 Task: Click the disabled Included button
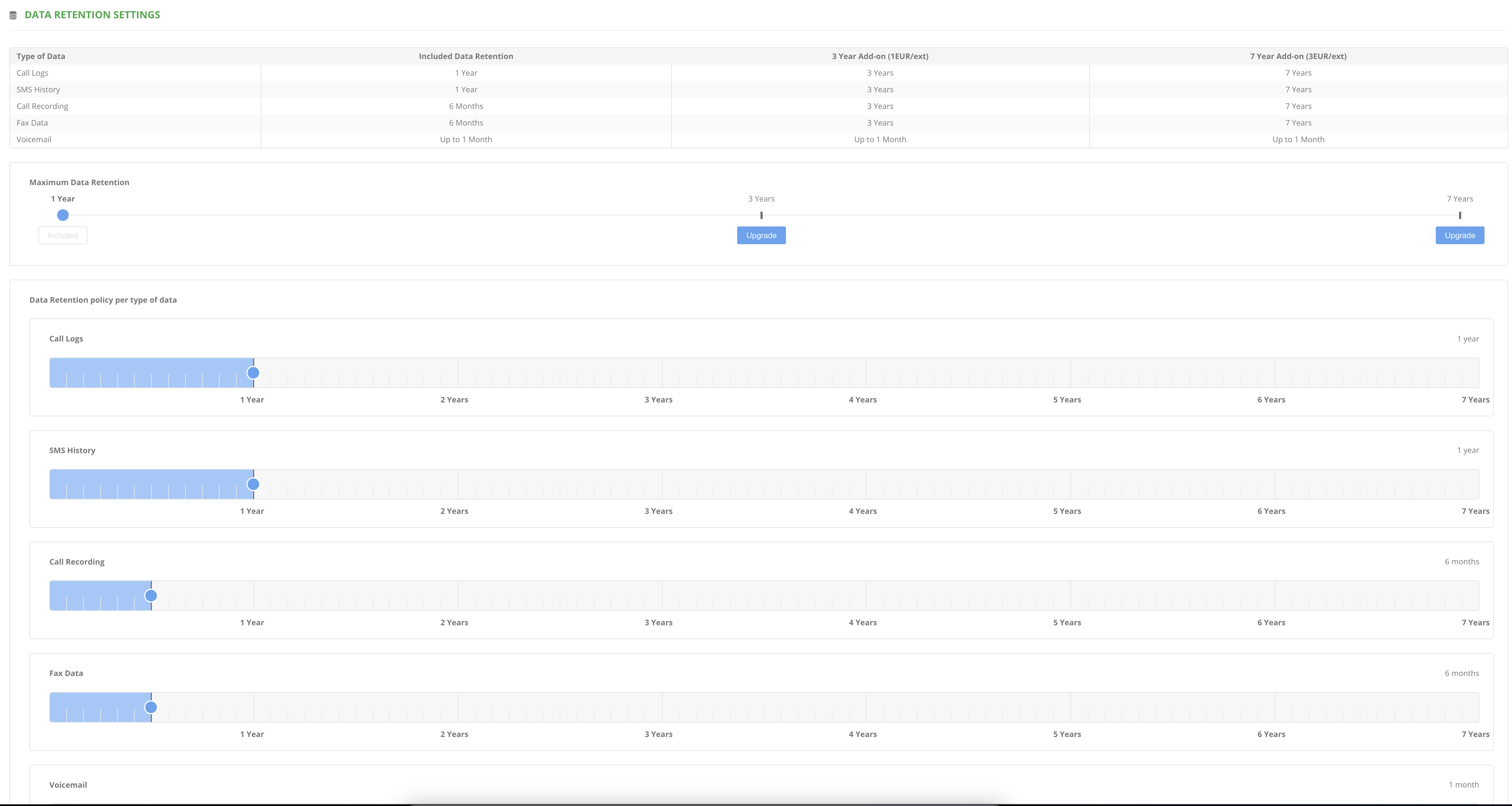coord(63,235)
